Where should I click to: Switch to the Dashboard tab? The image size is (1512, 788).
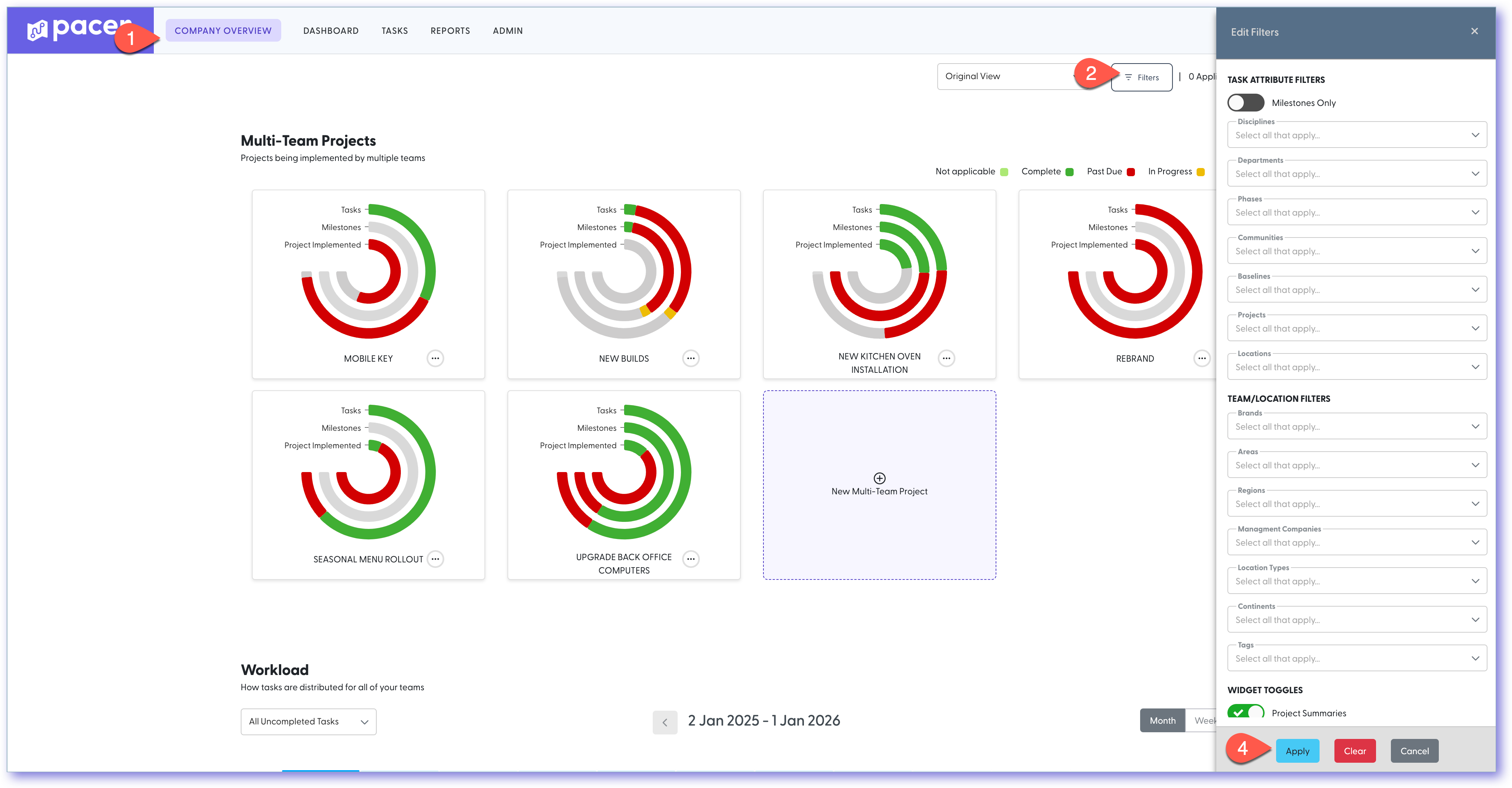(x=331, y=30)
